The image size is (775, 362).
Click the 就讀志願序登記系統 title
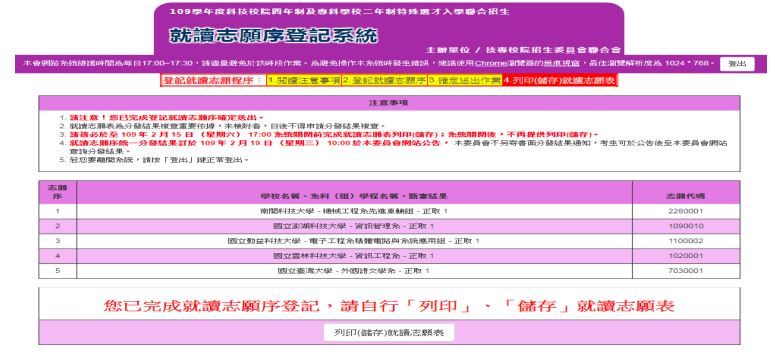pyautogui.click(x=273, y=35)
